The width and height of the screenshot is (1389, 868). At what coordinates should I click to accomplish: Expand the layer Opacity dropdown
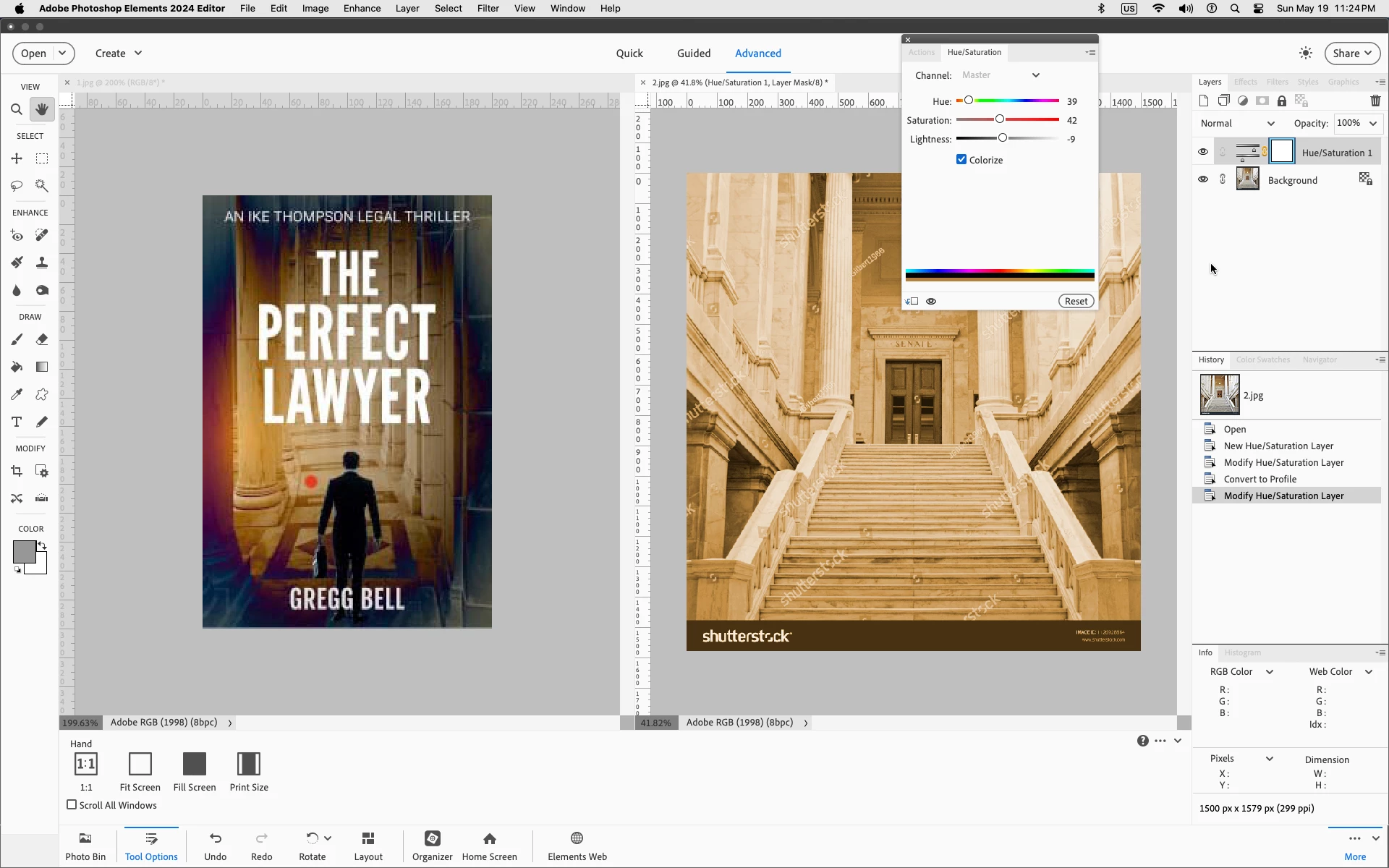[1372, 124]
